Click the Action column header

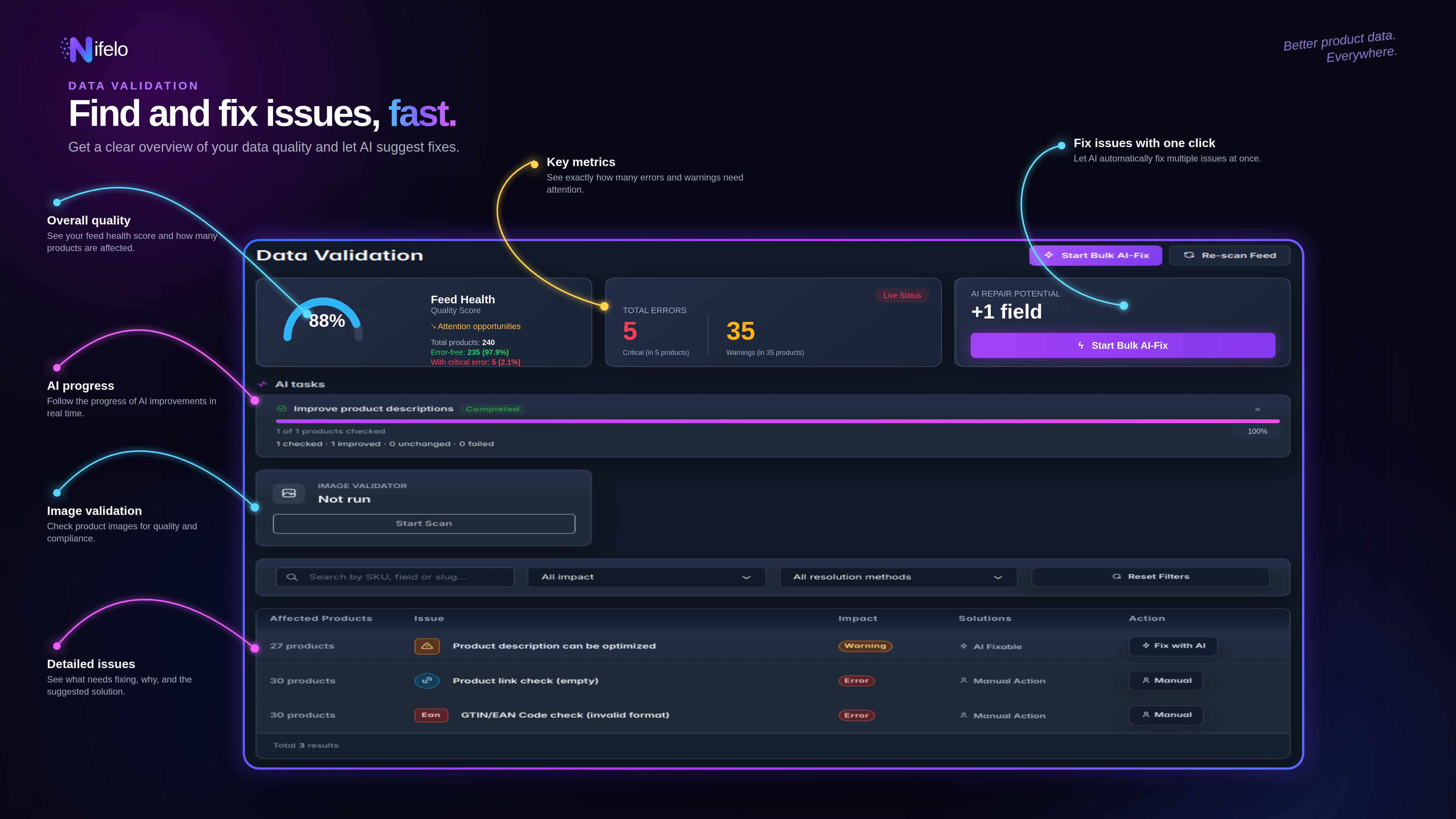[1147, 618]
